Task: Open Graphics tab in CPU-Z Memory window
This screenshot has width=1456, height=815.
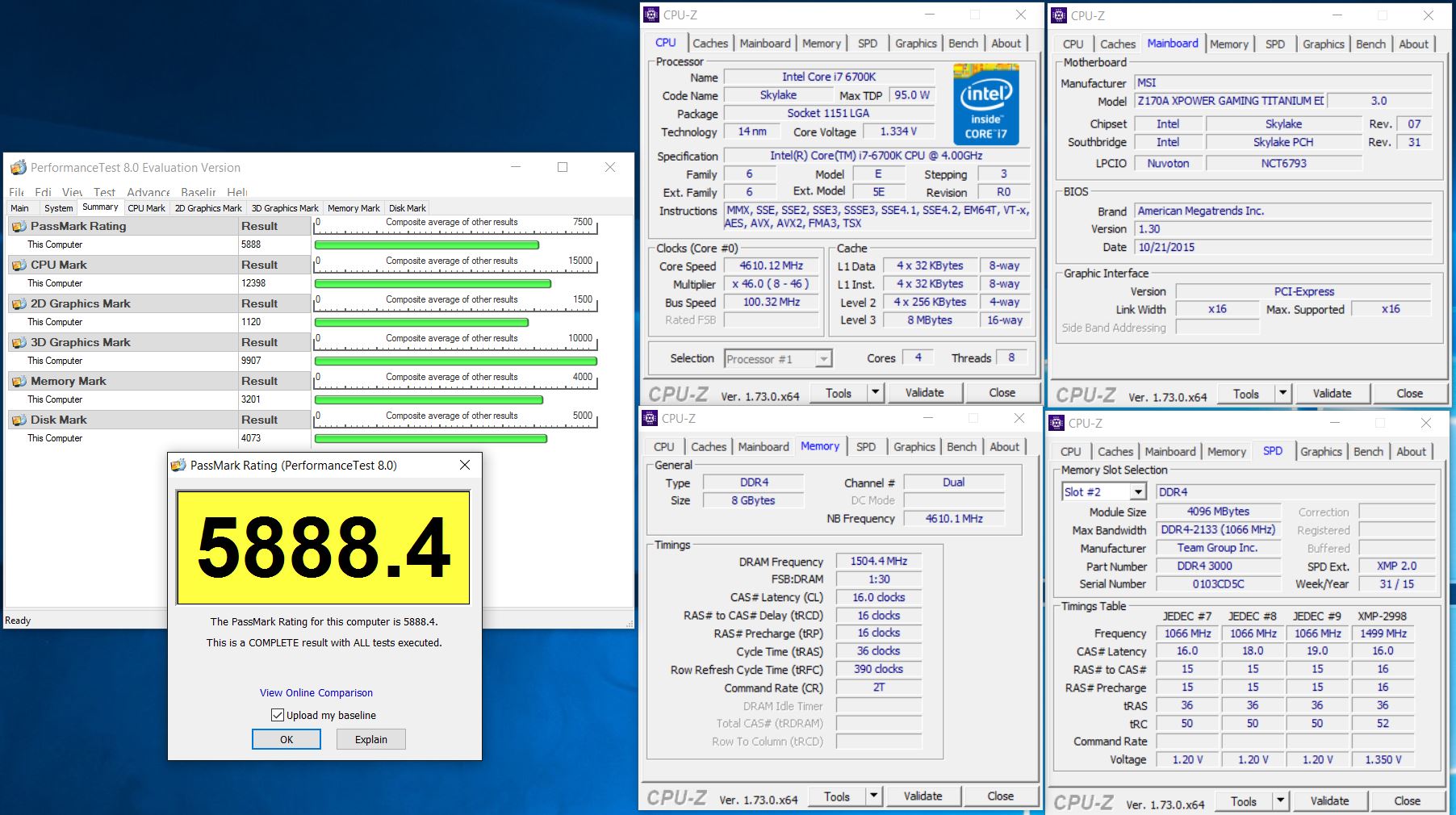Action: 914,447
